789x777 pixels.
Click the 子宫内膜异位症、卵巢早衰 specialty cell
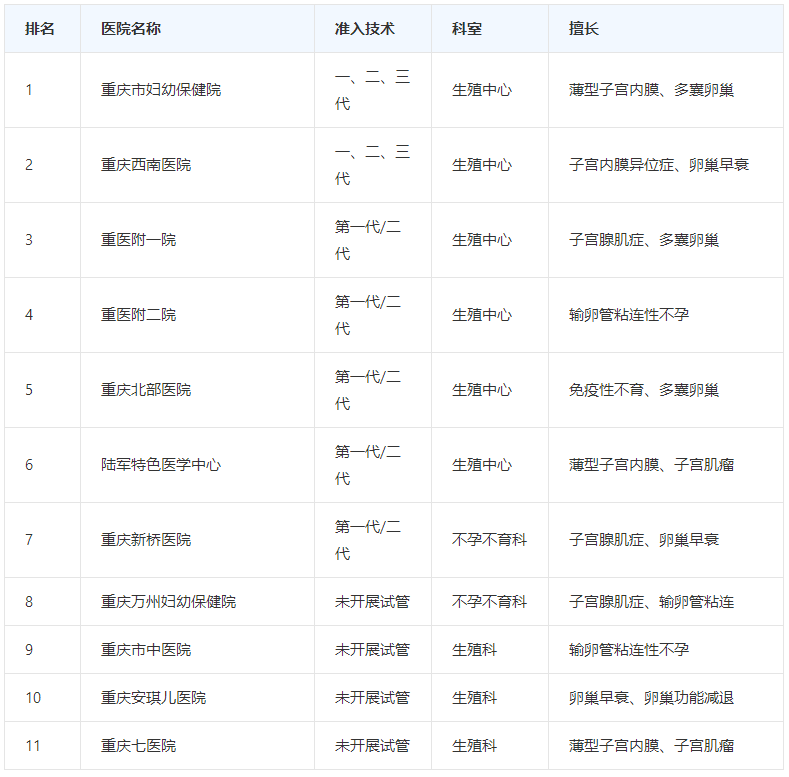coord(658,165)
